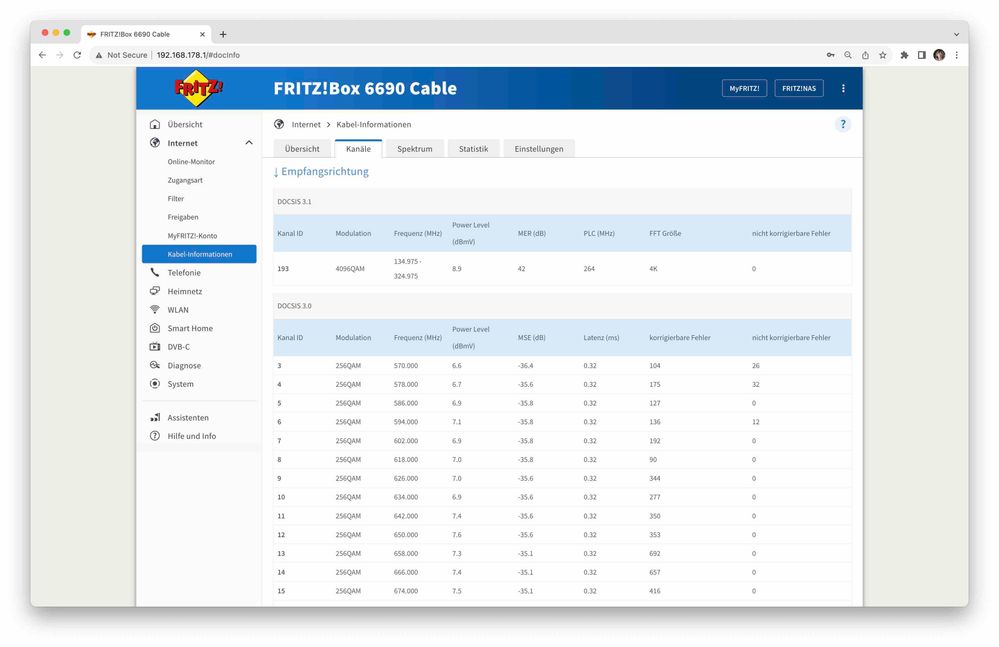Open the three-dot menu in the blue header
The image size is (999, 647).
point(843,88)
